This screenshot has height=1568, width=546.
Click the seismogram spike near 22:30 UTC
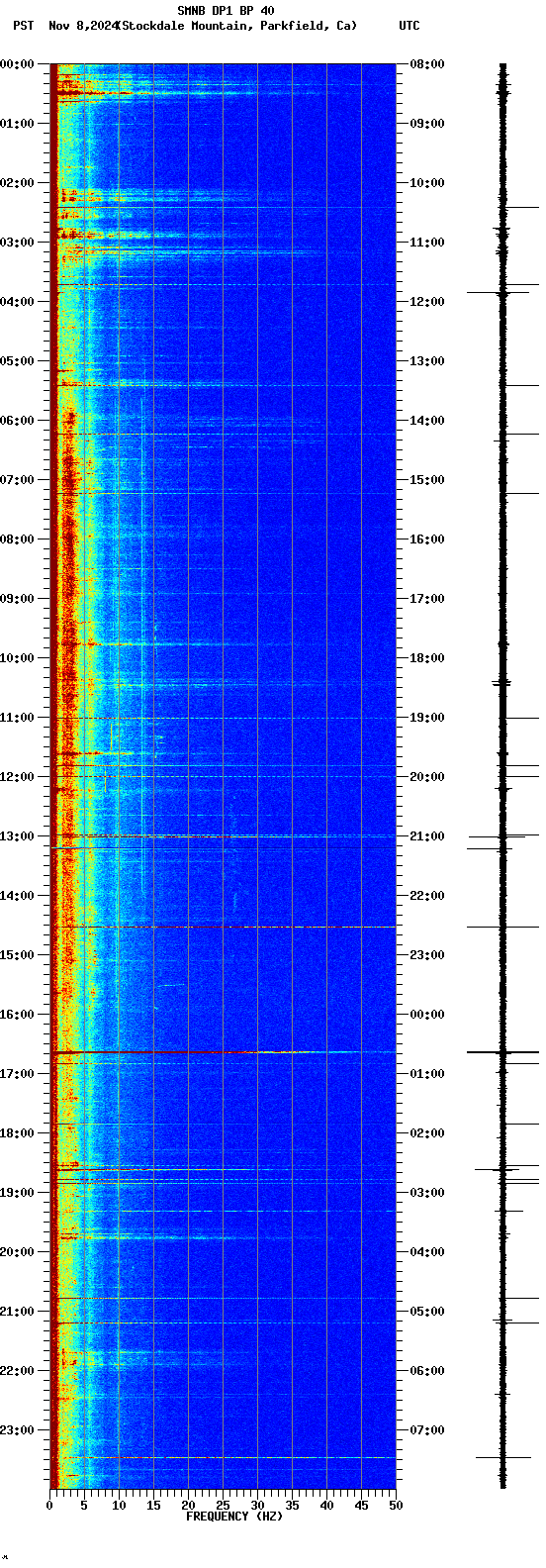click(x=502, y=928)
